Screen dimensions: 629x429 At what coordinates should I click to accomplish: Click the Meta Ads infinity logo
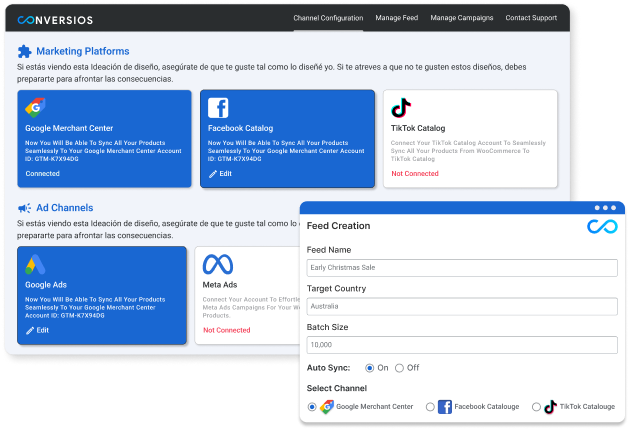[x=218, y=264]
